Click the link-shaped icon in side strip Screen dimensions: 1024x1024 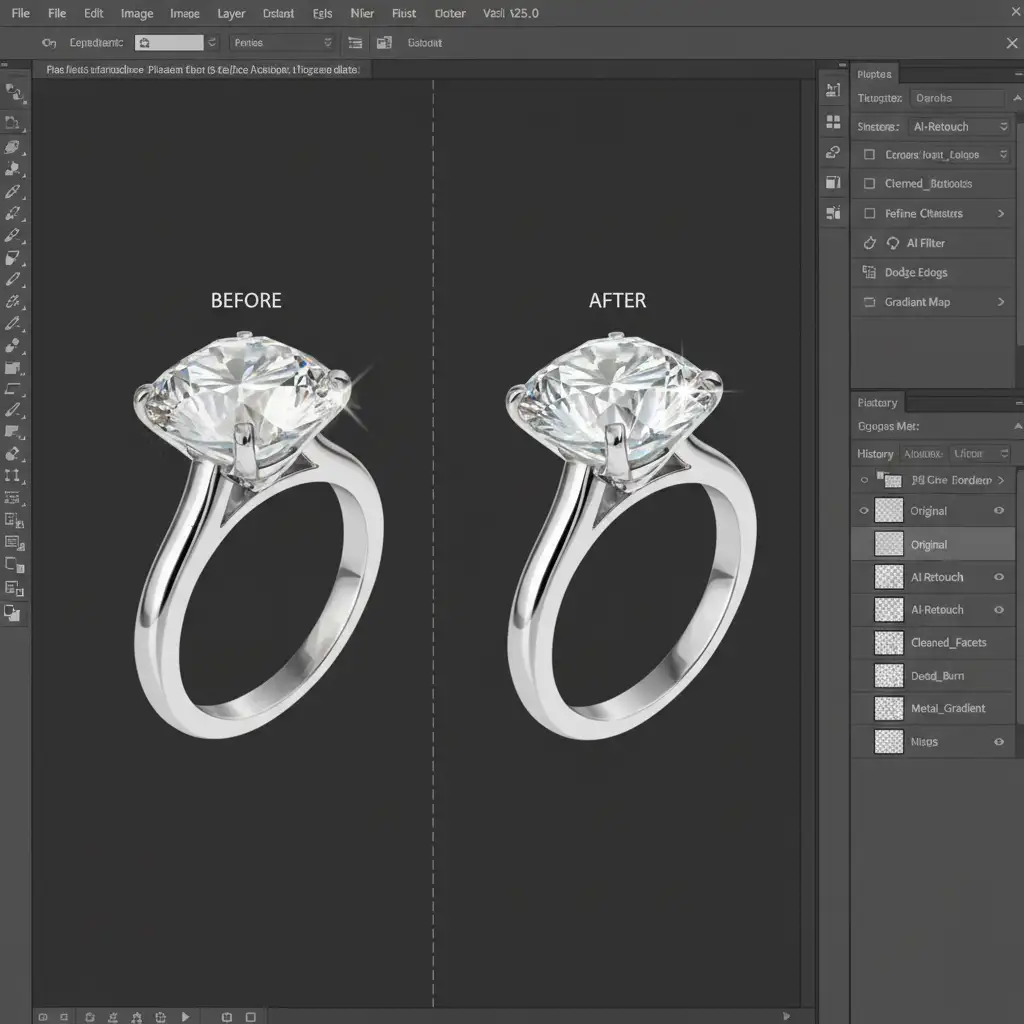pos(833,152)
